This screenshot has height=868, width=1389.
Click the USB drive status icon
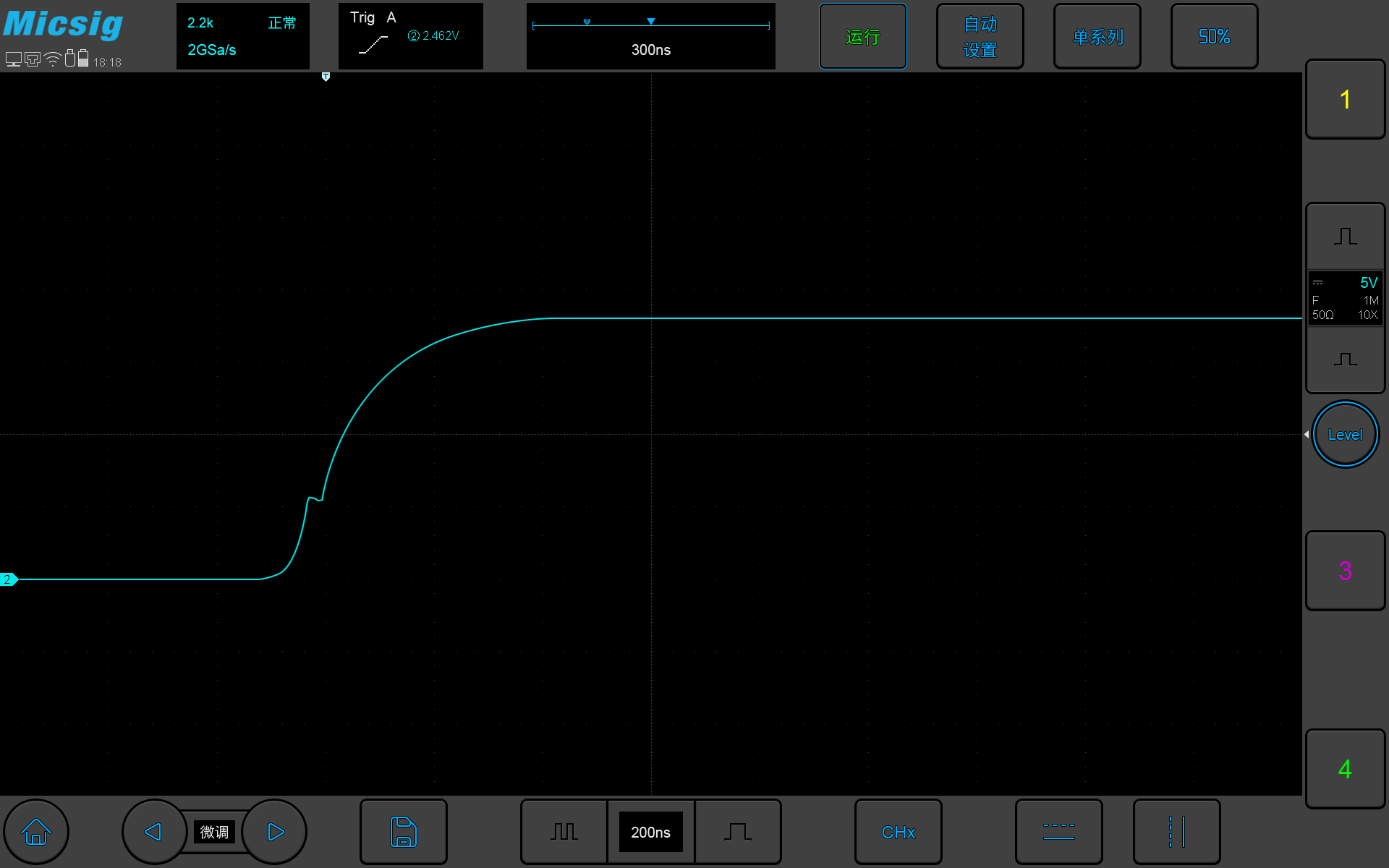click(x=70, y=58)
